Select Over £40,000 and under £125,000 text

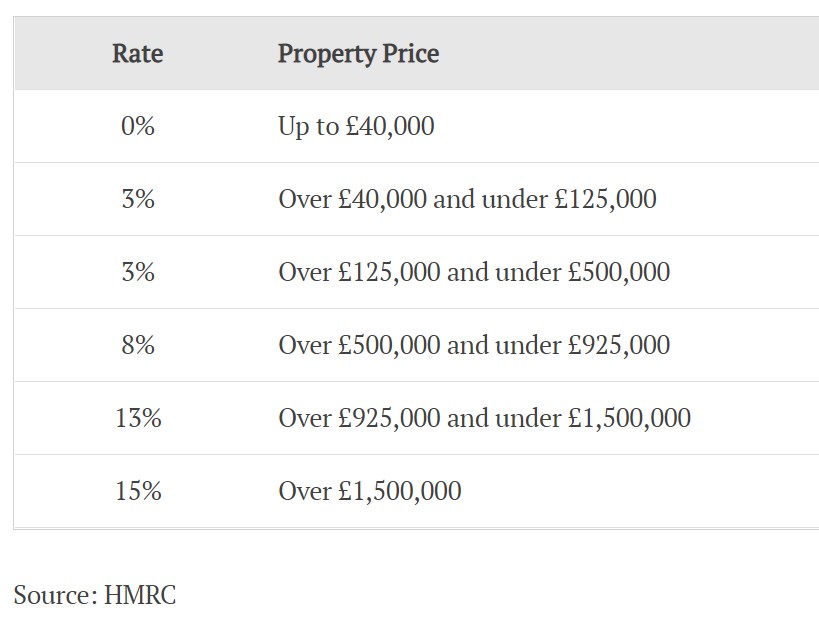[x=467, y=199]
